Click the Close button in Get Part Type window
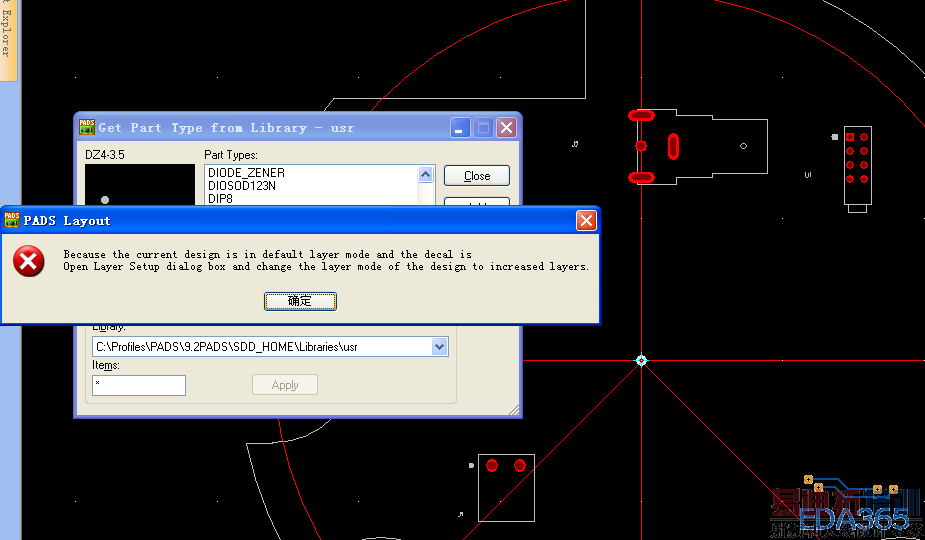The image size is (925, 540). point(477,176)
